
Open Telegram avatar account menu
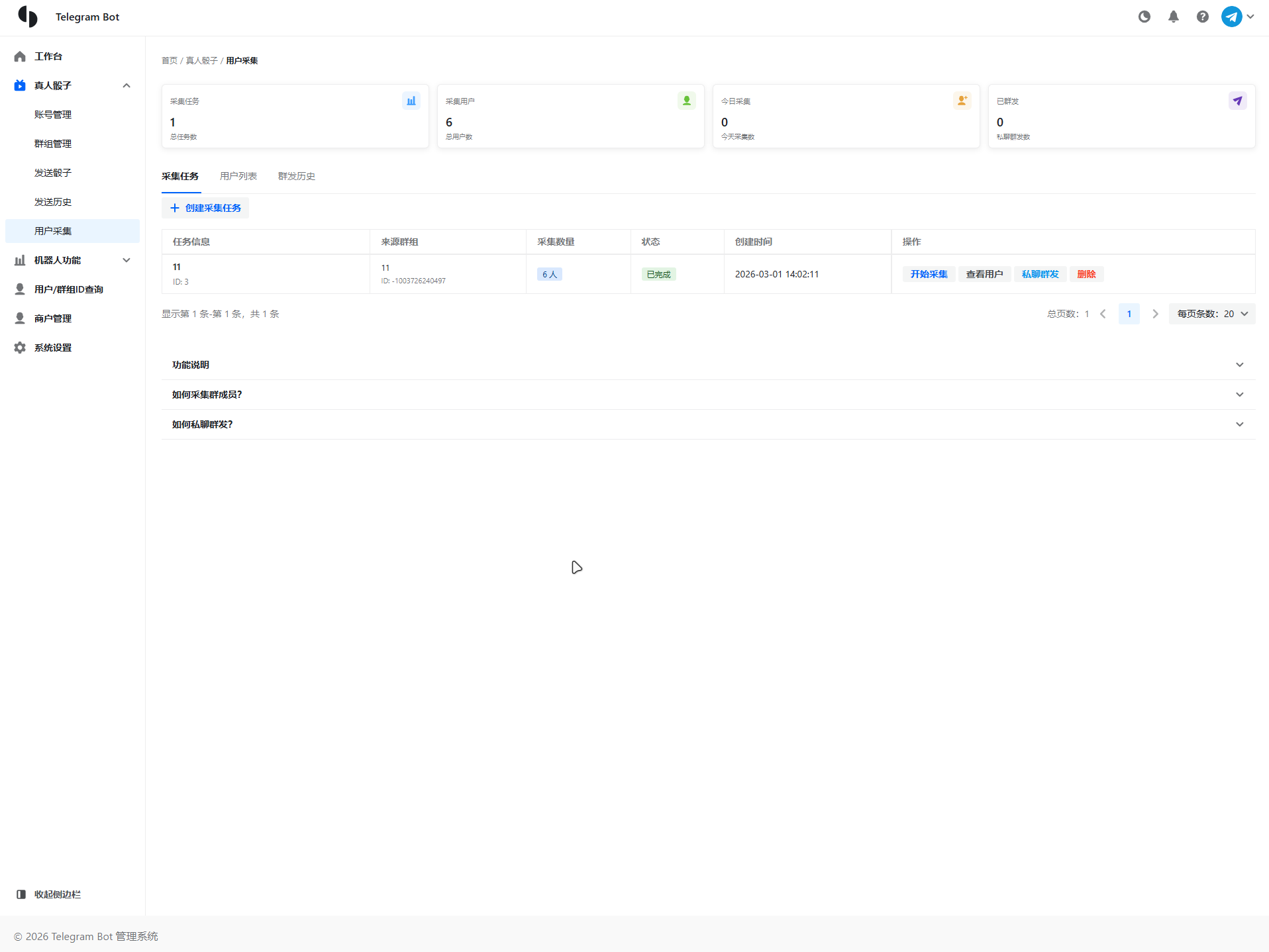[1237, 17]
